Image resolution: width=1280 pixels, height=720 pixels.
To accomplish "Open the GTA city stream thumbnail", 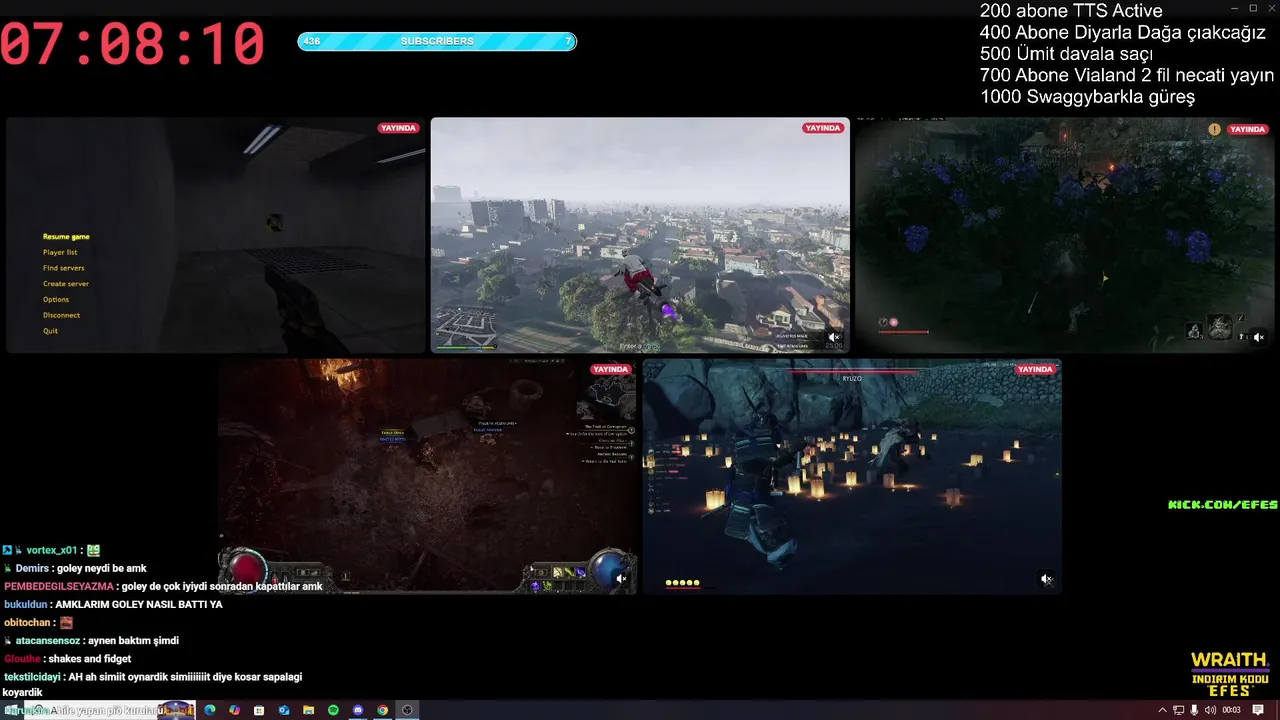I will [640, 235].
